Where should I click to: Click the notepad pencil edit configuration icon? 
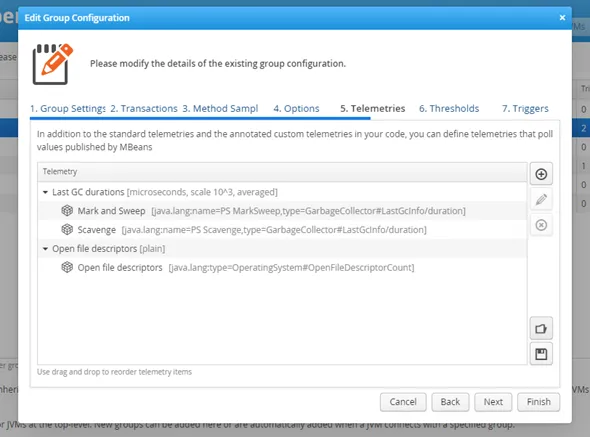(53, 64)
